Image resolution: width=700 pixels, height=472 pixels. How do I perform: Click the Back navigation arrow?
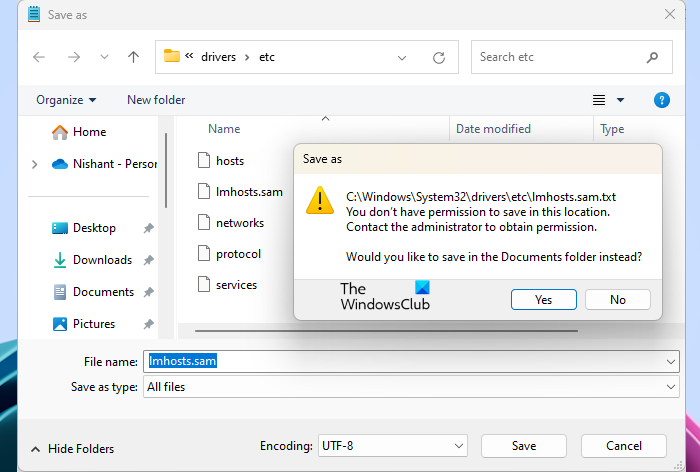(x=39, y=58)
